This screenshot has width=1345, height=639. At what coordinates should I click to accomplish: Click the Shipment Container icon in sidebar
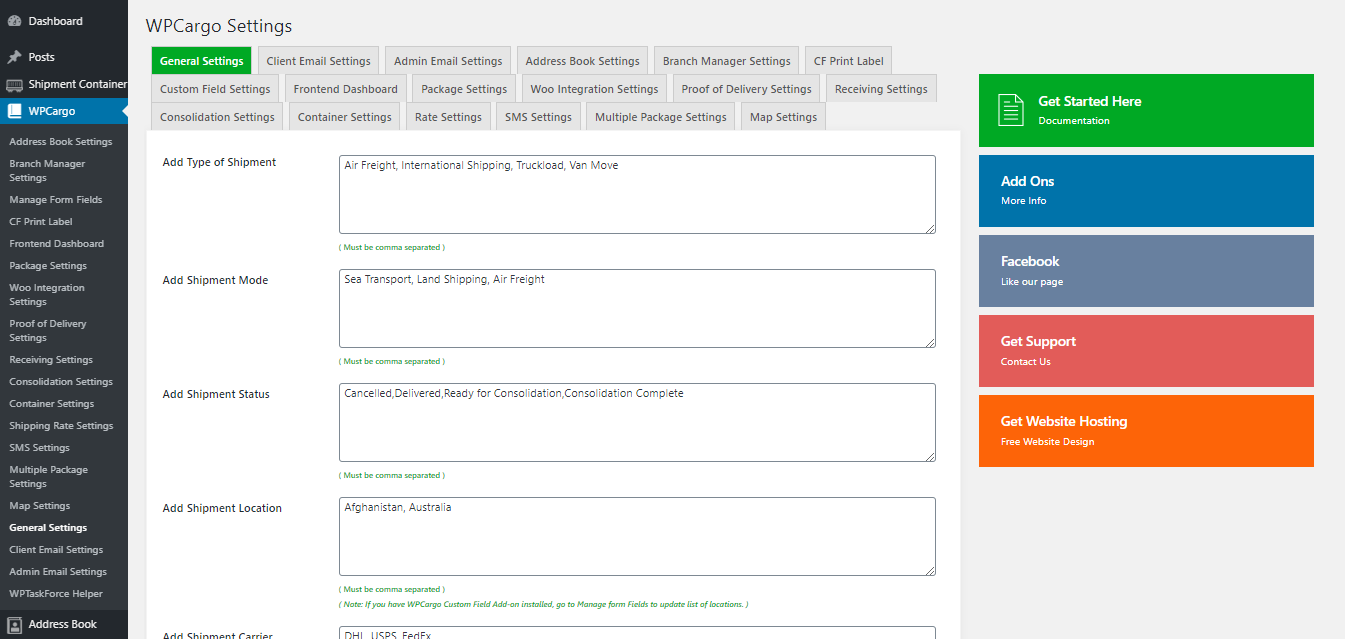[x=14, y=84]
